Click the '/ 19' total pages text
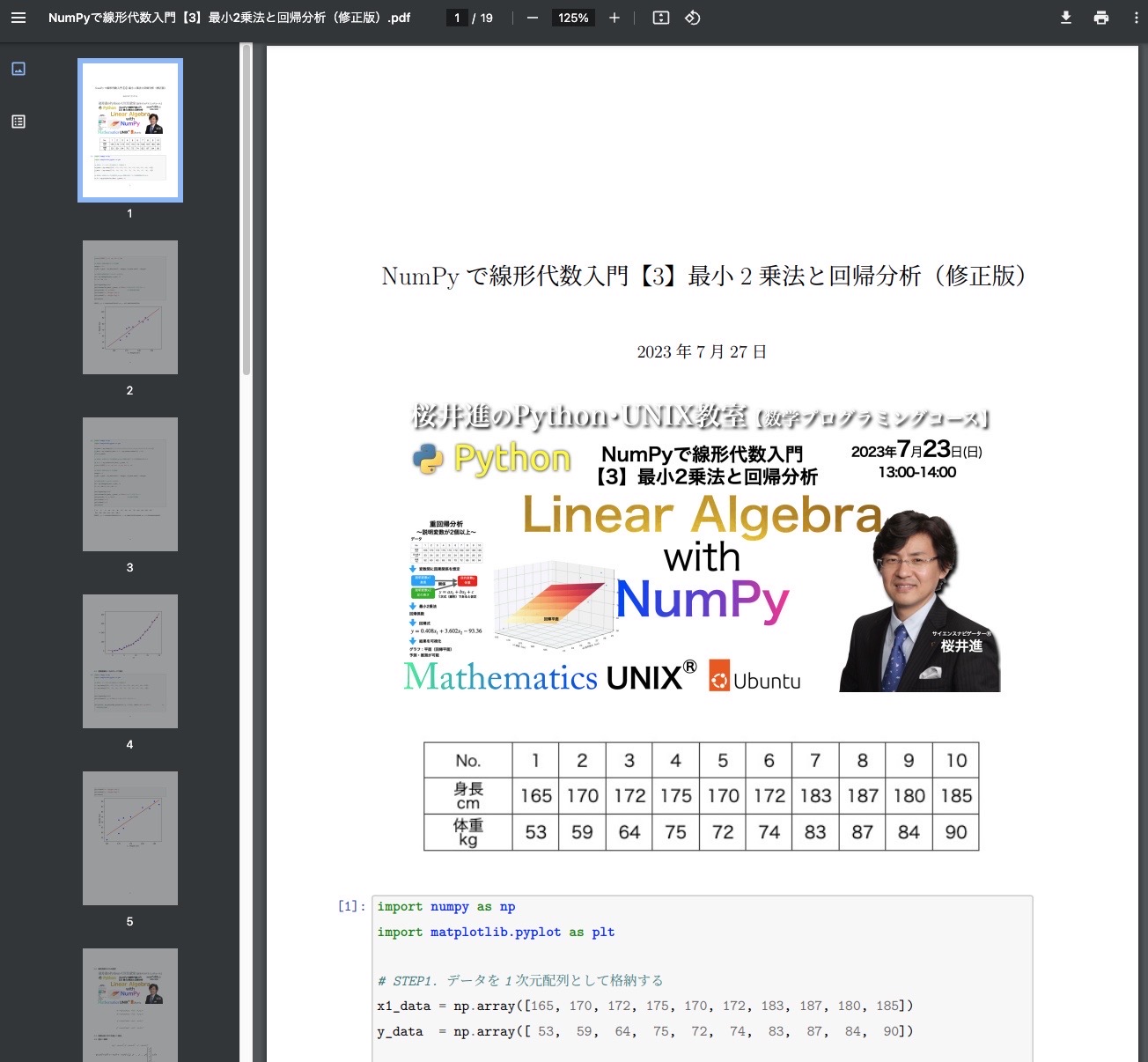This screenshot has height=1062, width=1148. tap(482, 18)
